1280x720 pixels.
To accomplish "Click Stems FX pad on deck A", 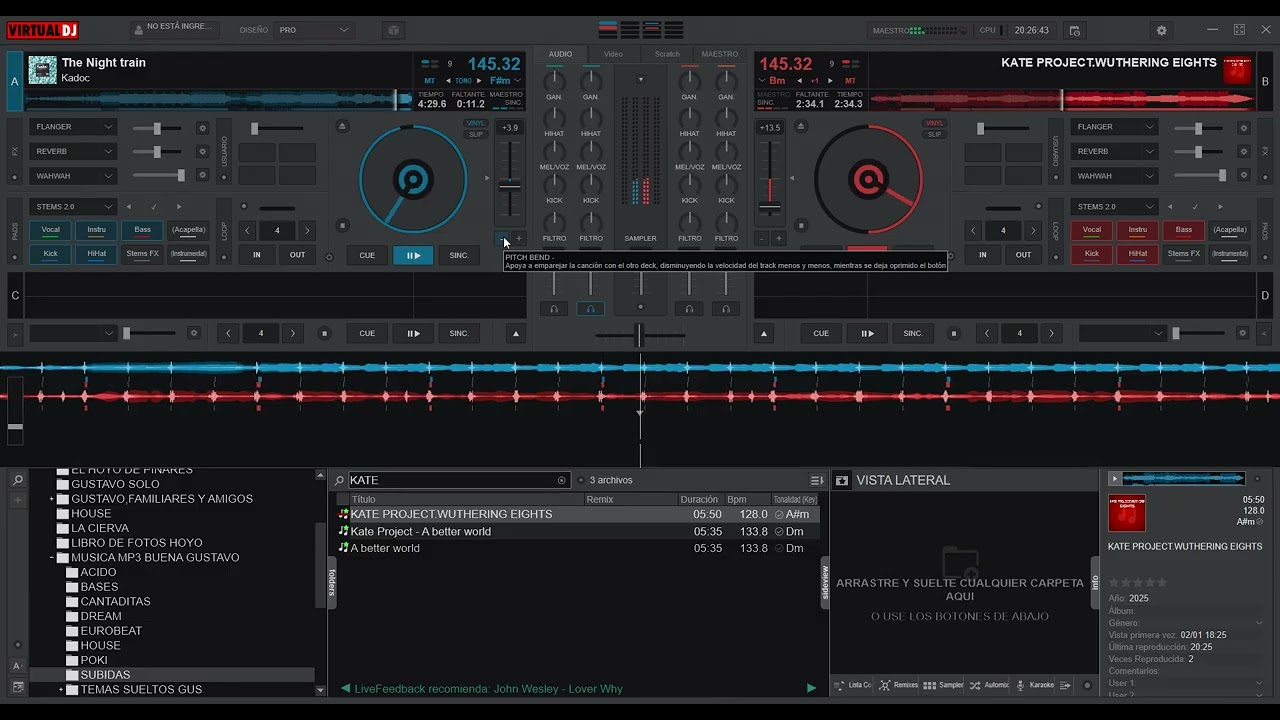I will (143, 254).
